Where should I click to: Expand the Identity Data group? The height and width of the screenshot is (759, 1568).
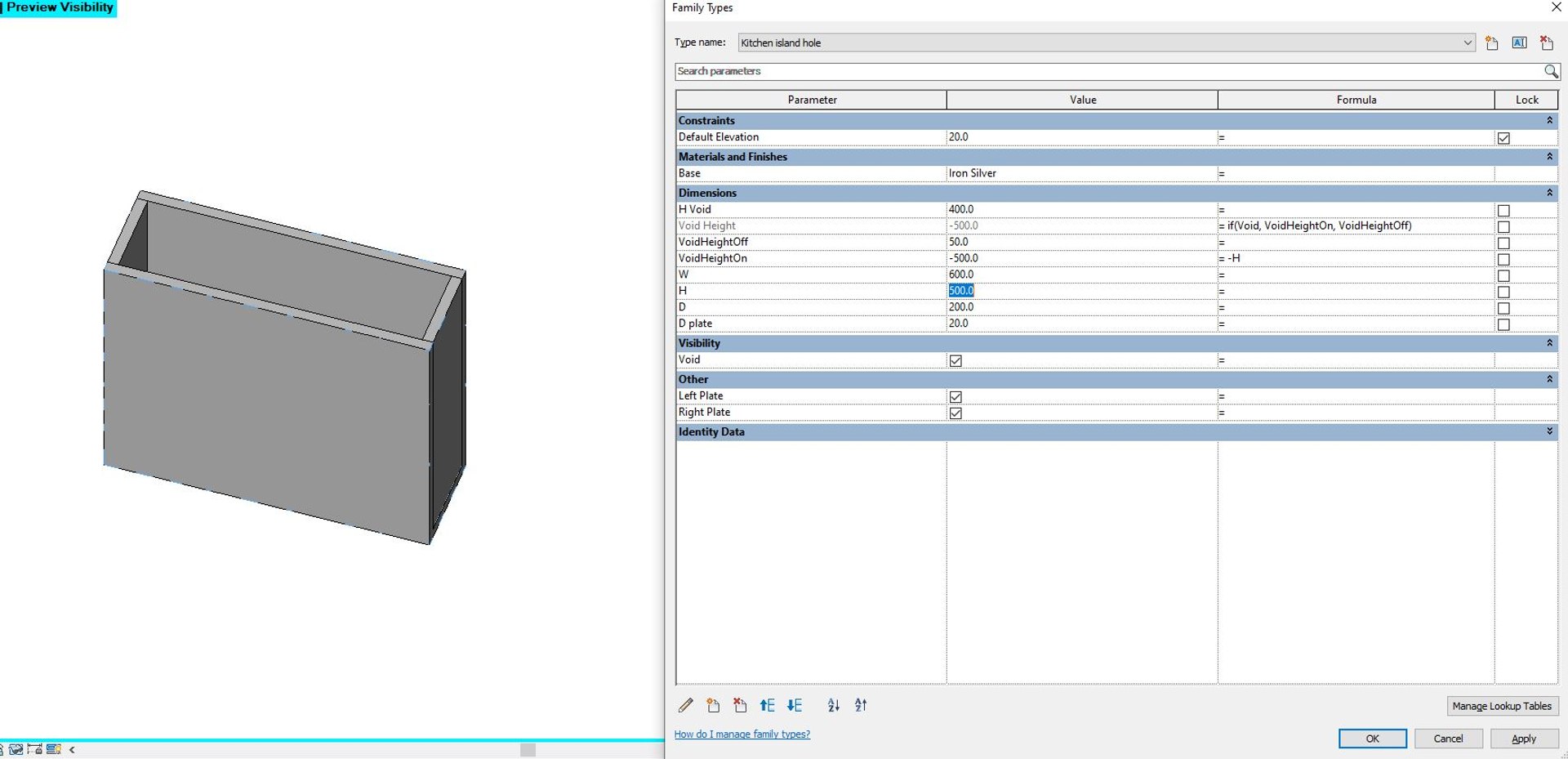(1549, 431)
